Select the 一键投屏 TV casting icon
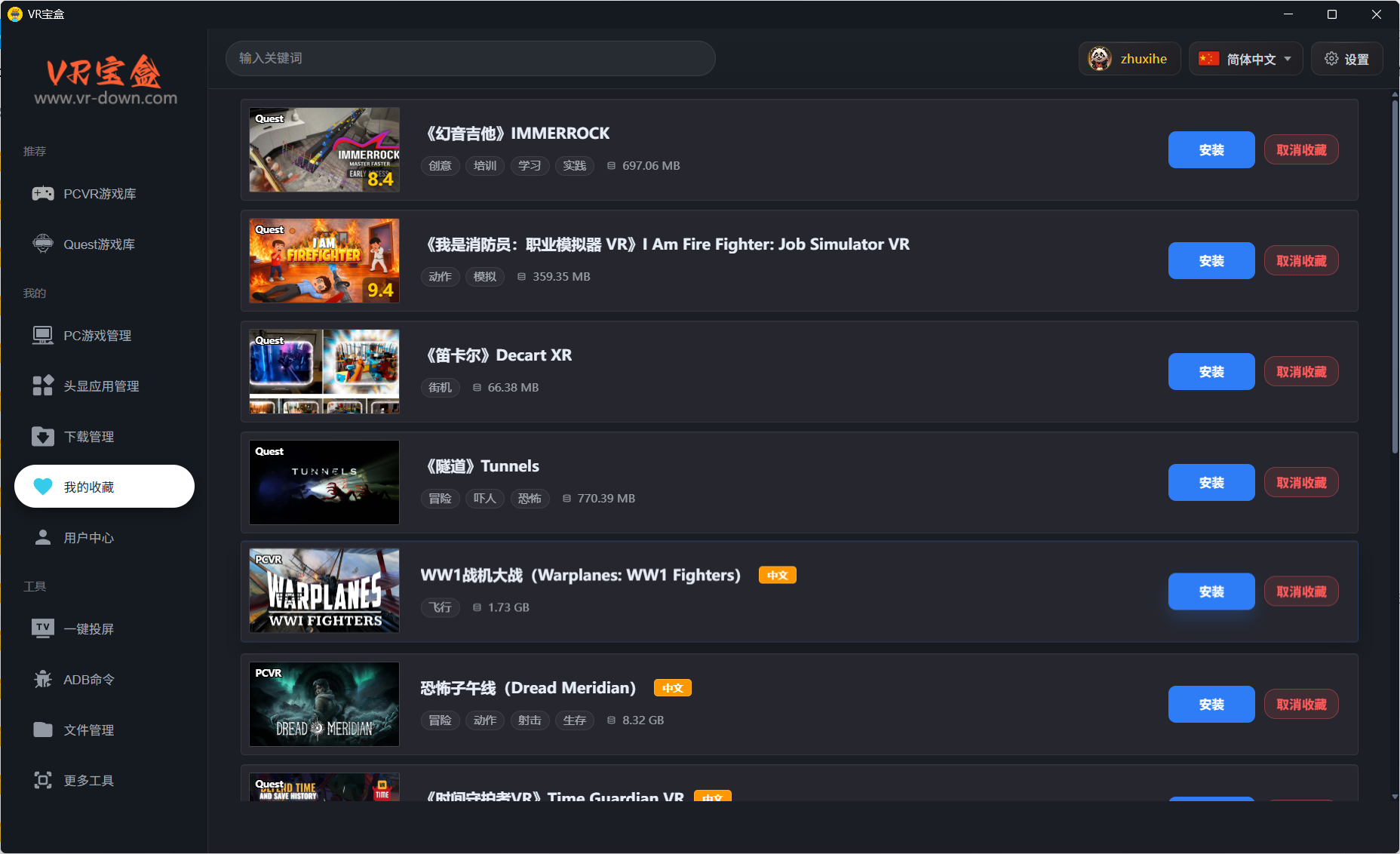The image size is (1400, 854). [x=43, y=628]
